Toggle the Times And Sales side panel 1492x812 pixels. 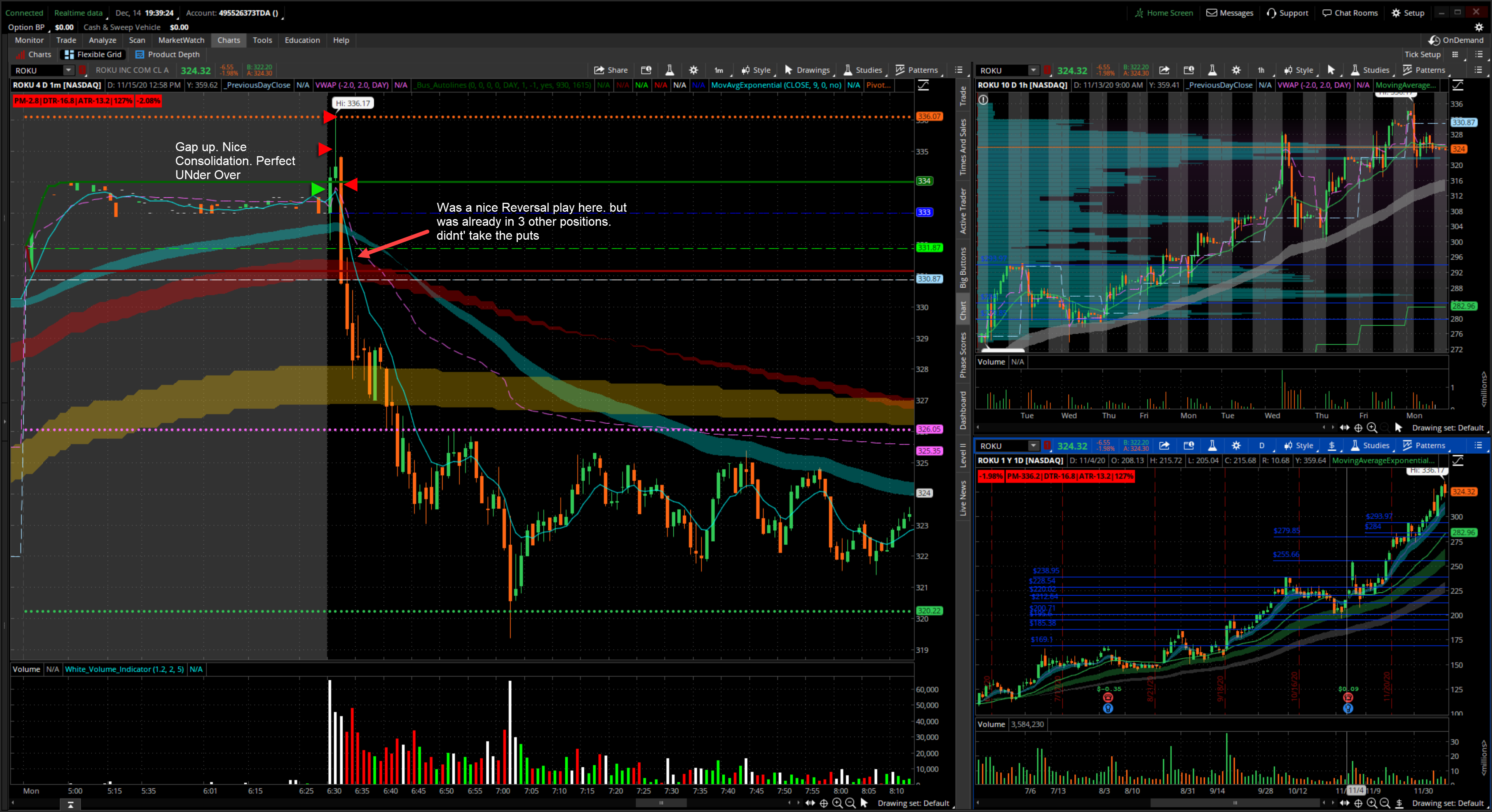963,147
